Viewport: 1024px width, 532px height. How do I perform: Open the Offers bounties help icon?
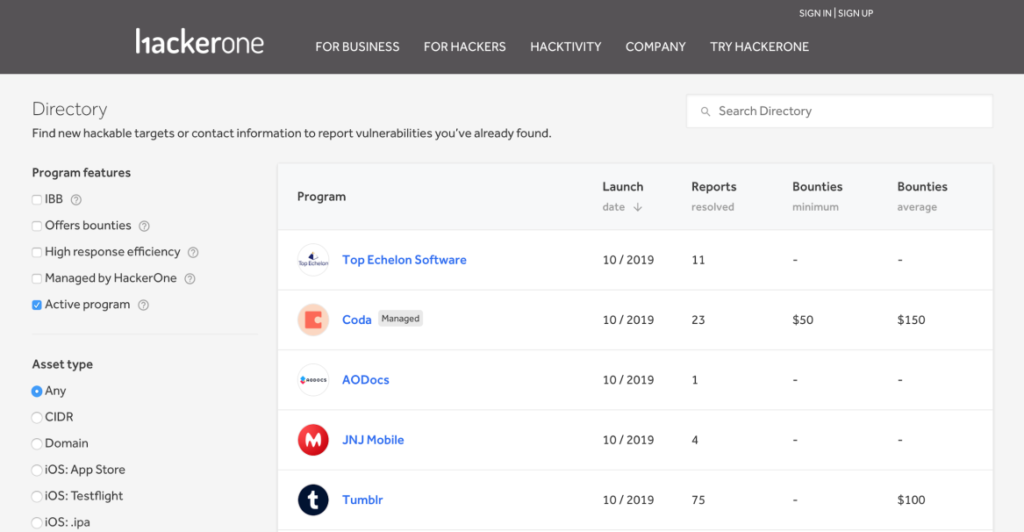[x=144, y=226]
